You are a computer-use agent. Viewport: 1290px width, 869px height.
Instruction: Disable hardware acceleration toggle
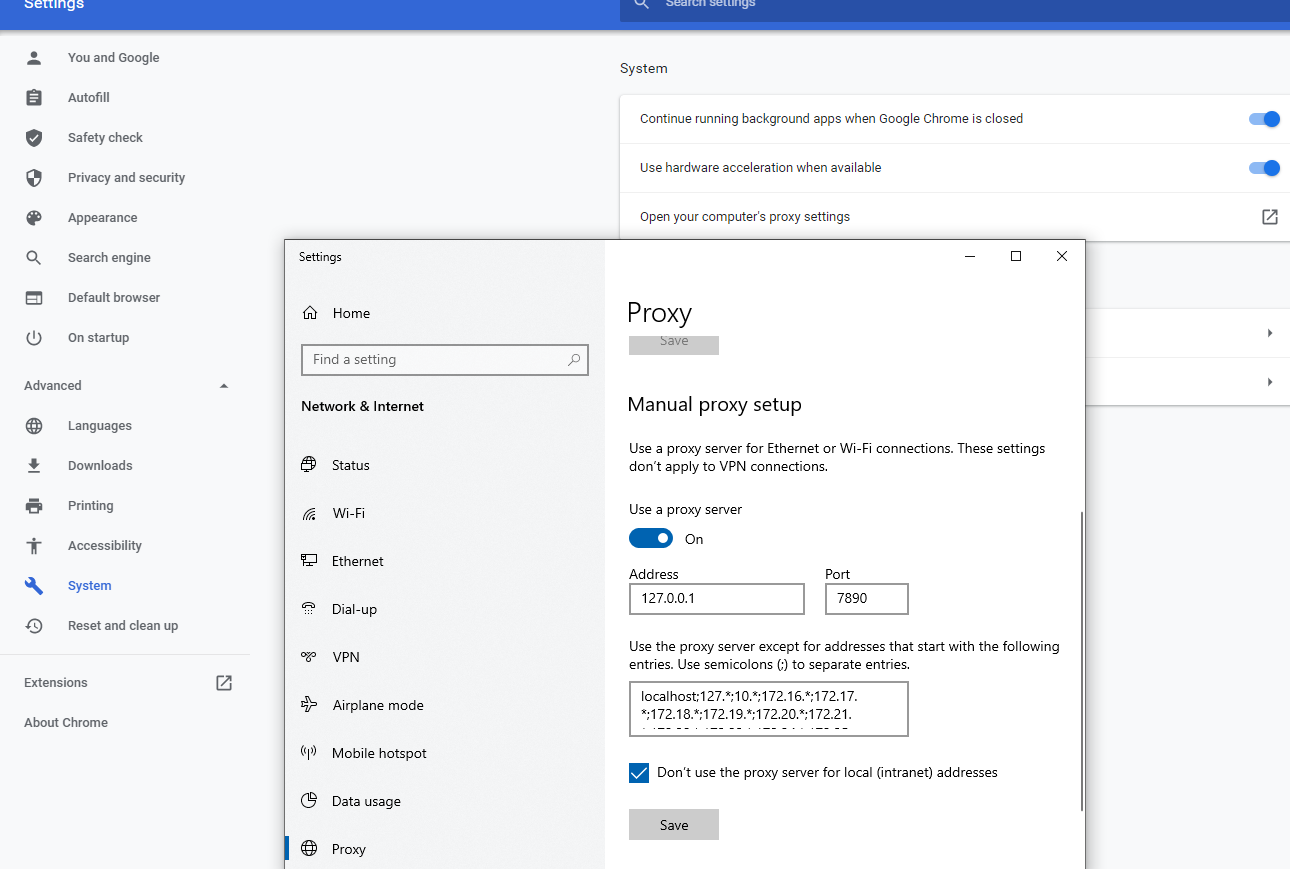tap(1264, 168)
